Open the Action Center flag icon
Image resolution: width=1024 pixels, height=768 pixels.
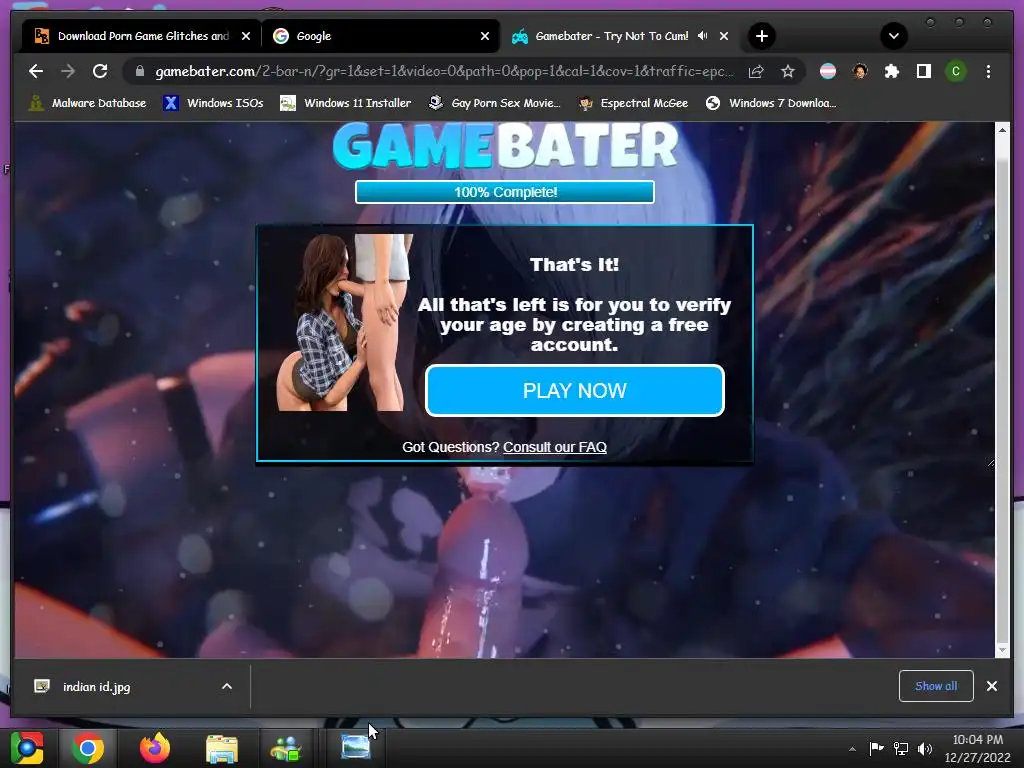[876, 748]
